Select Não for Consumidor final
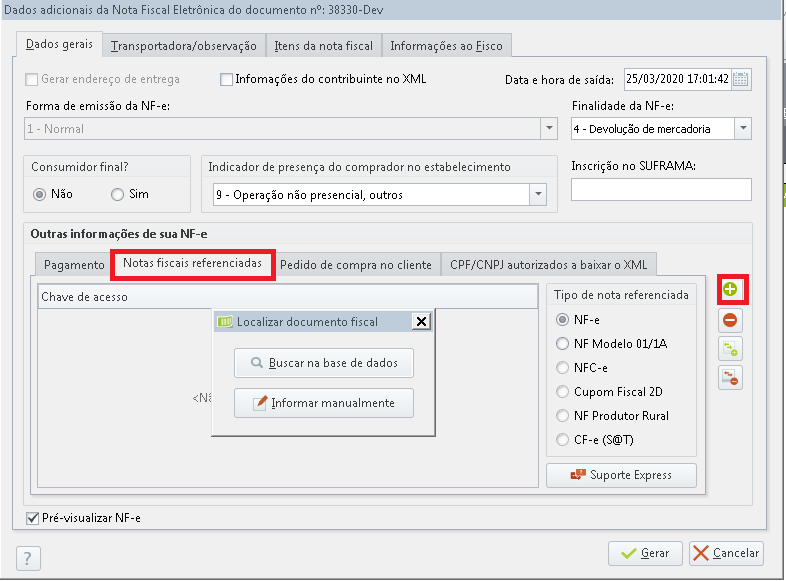Image resolution: width=786 pixels, height=581 pixels. [x=39, y=194]
